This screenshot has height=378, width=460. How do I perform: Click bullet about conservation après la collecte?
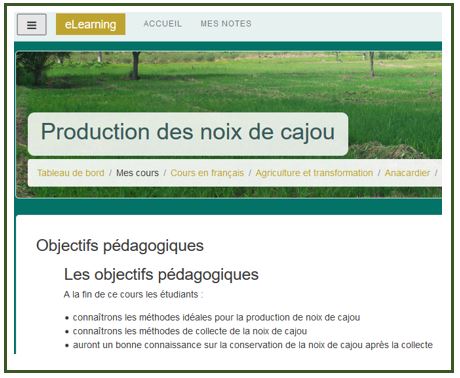(253, 345)
